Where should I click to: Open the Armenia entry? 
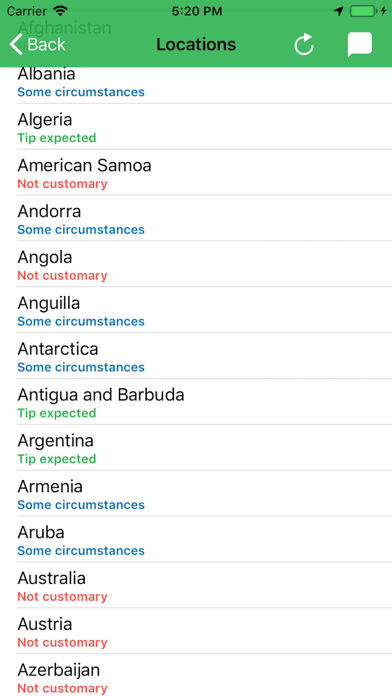coord(204,494)
